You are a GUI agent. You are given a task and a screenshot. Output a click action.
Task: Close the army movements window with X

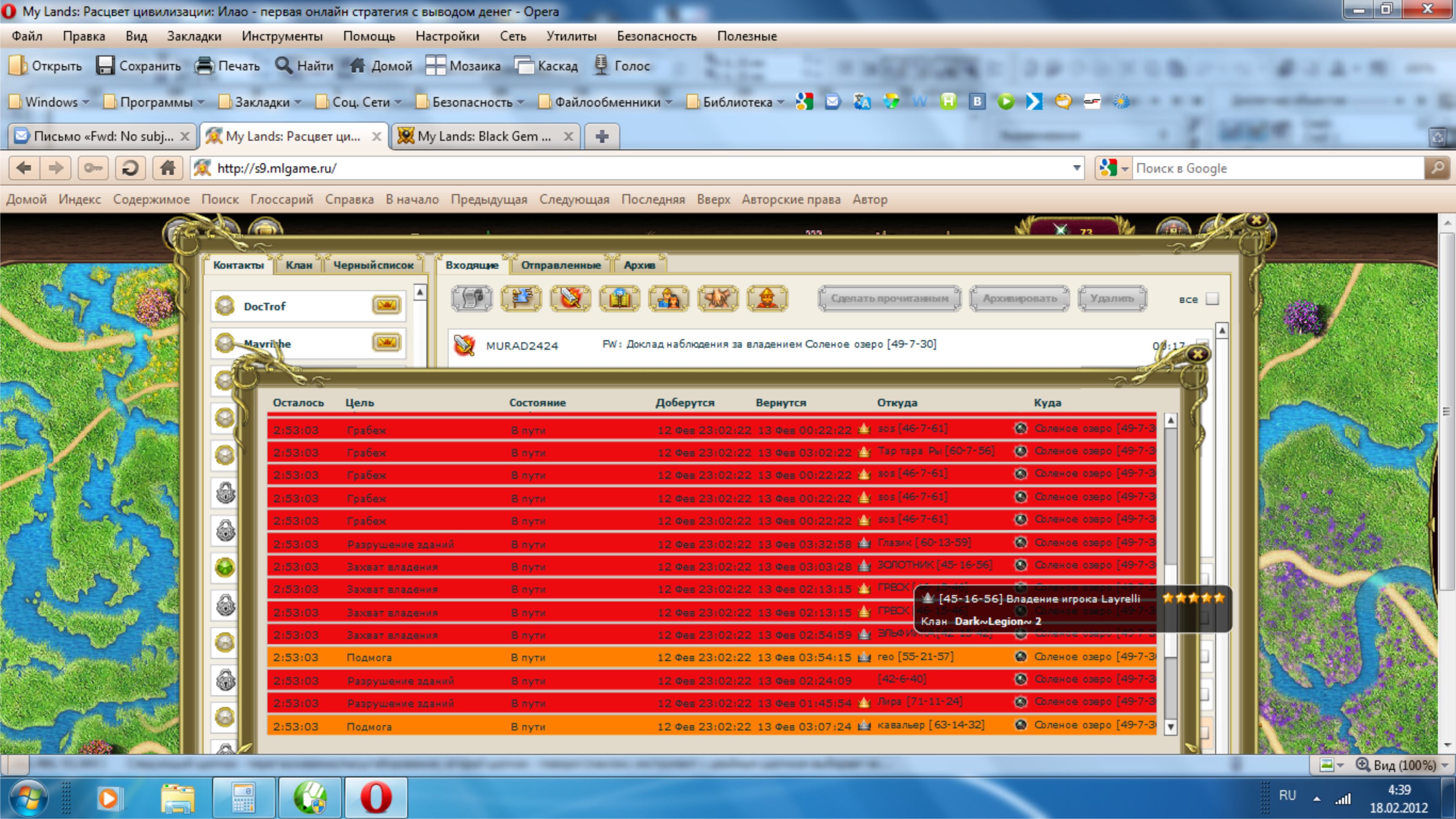[x=1198, y=354]
